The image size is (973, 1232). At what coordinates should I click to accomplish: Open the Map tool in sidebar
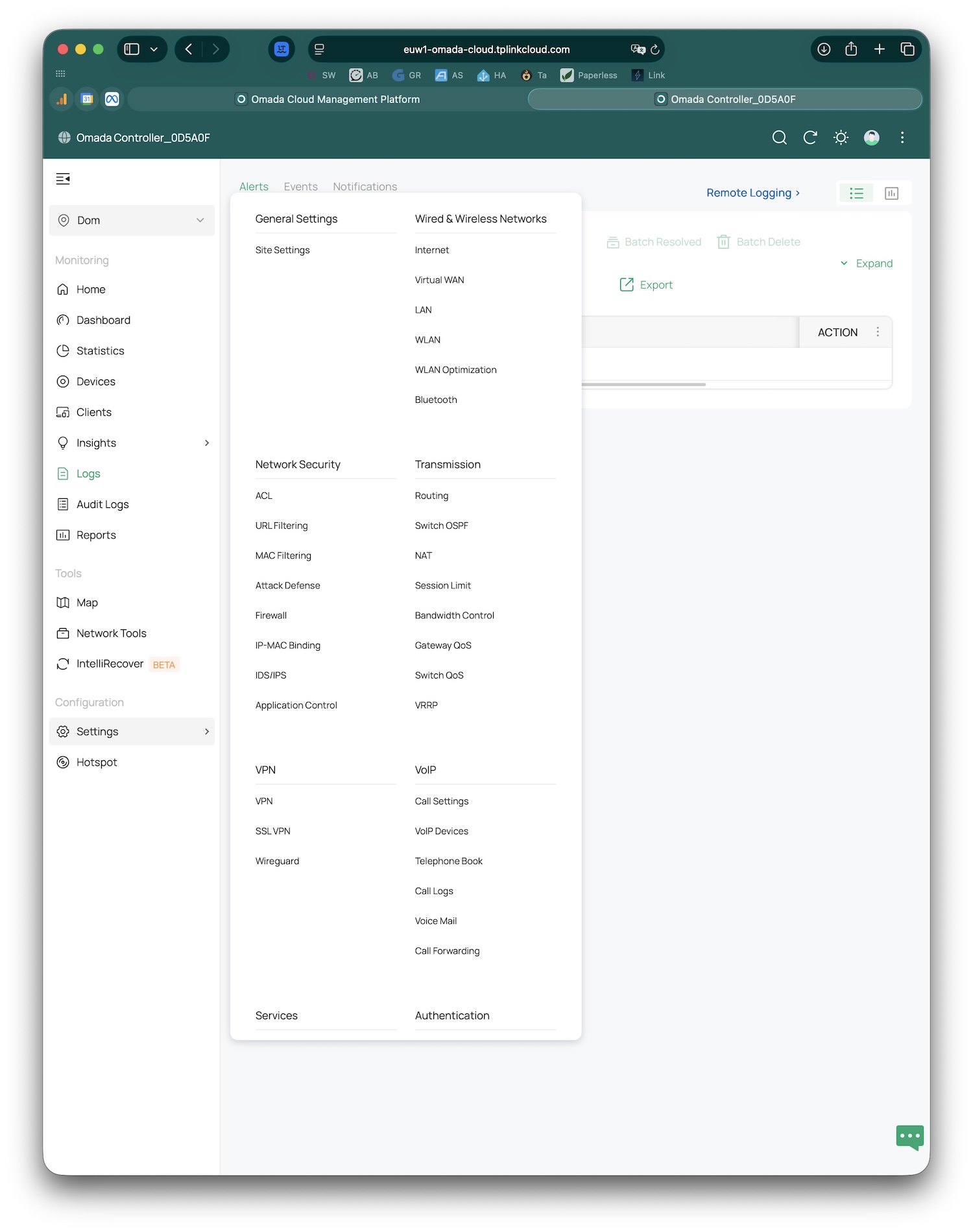[x=87, y=603]
